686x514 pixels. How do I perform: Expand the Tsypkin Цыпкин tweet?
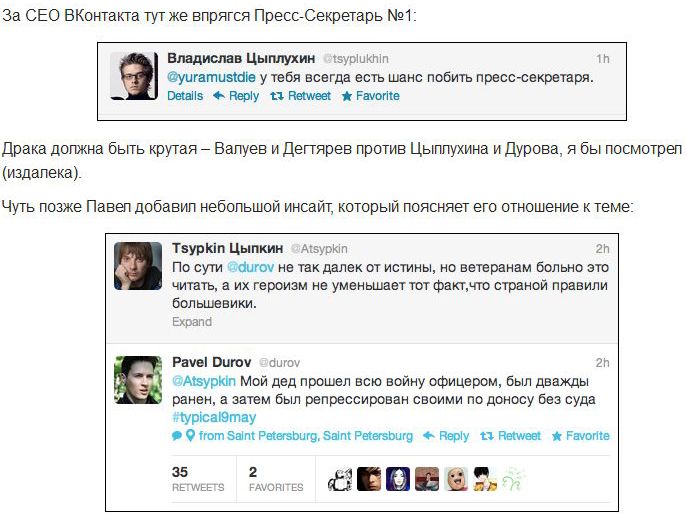(x=191, y=322)
